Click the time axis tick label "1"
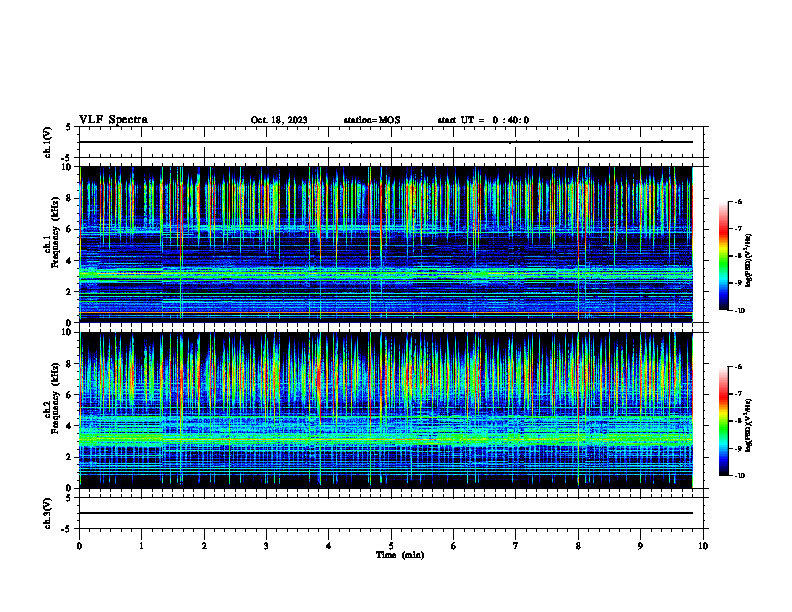 click(141, 546)
